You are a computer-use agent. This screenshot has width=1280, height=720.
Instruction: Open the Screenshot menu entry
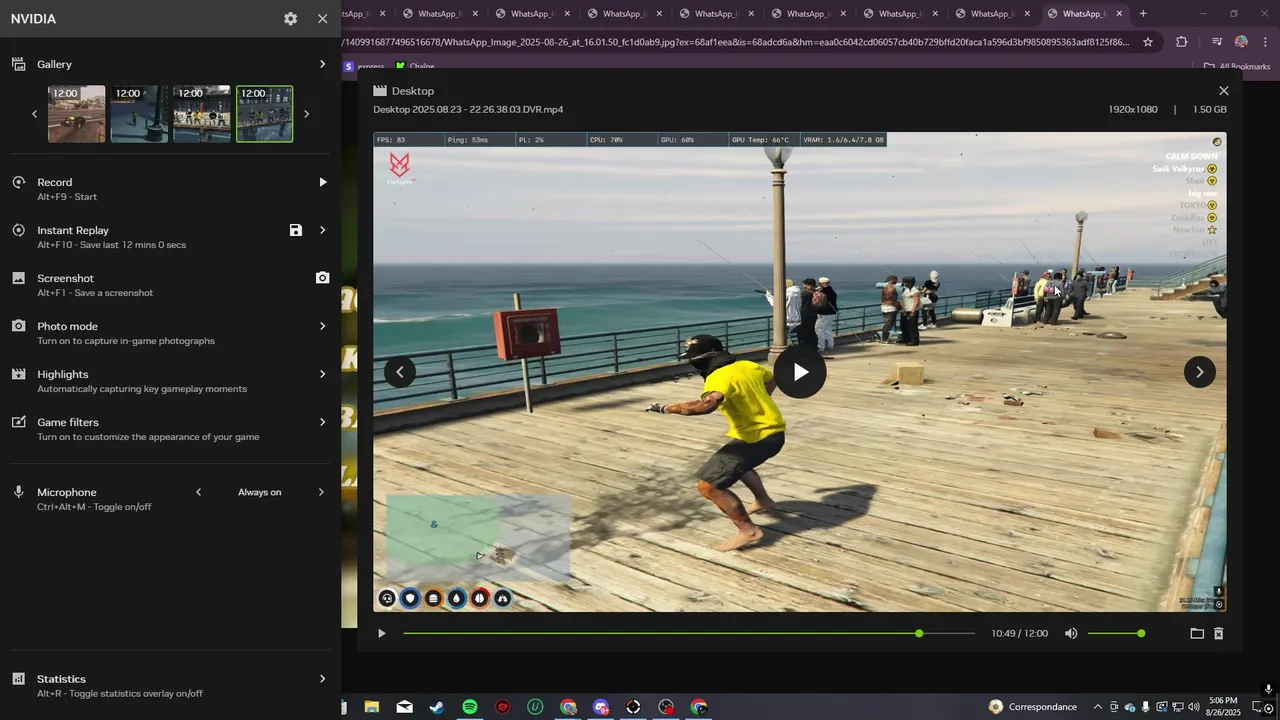pos(170,285)
